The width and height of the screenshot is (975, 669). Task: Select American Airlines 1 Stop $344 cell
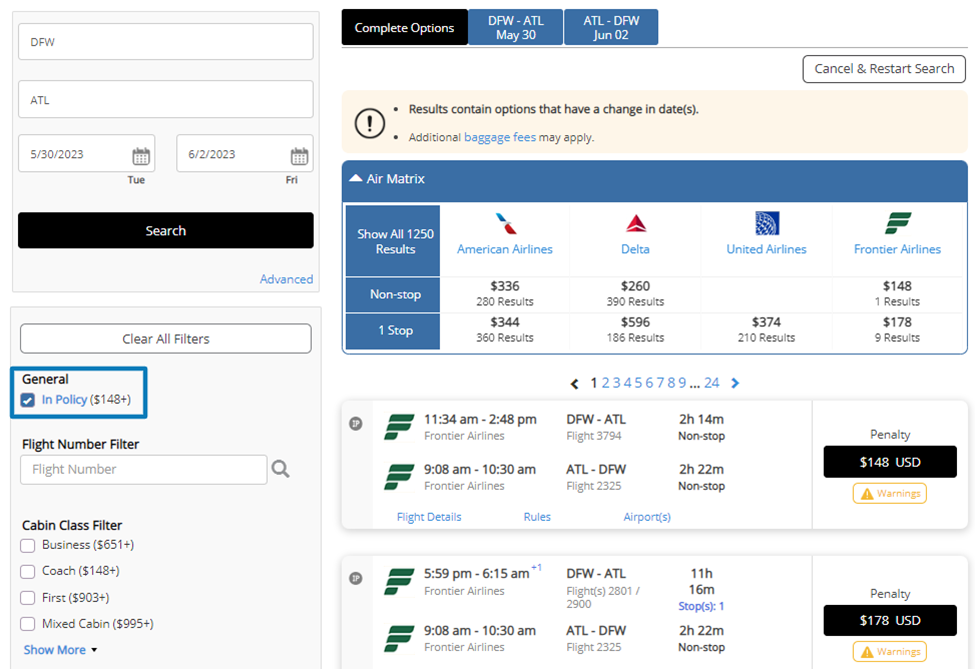click(x=505, y=330)
